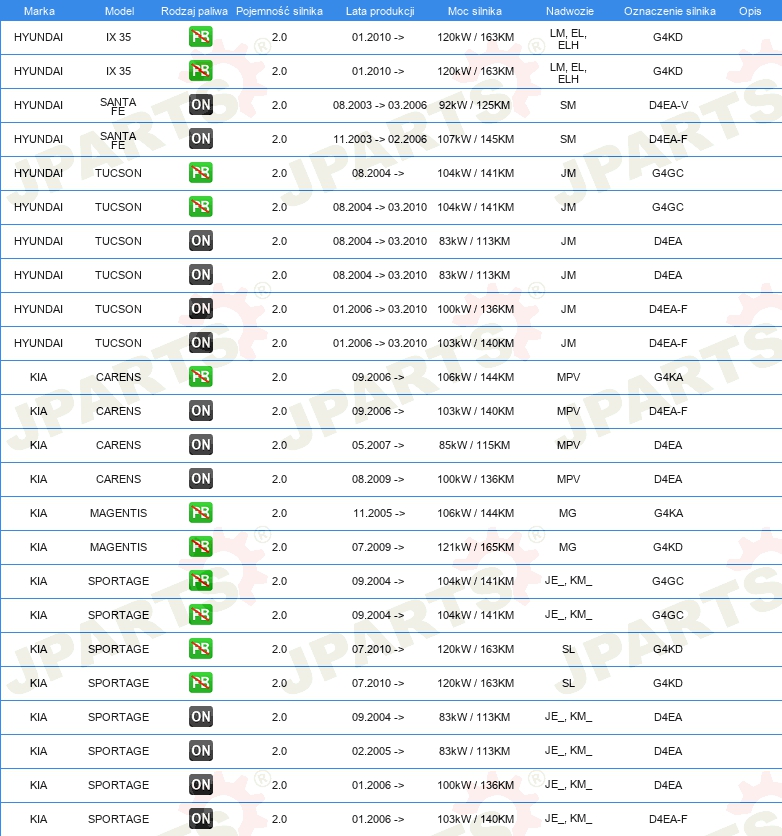Click the ON icon in the Carens 85kW / 115KM row
The height and width of the screenshot is (836, 782).
tap(200, 445)
